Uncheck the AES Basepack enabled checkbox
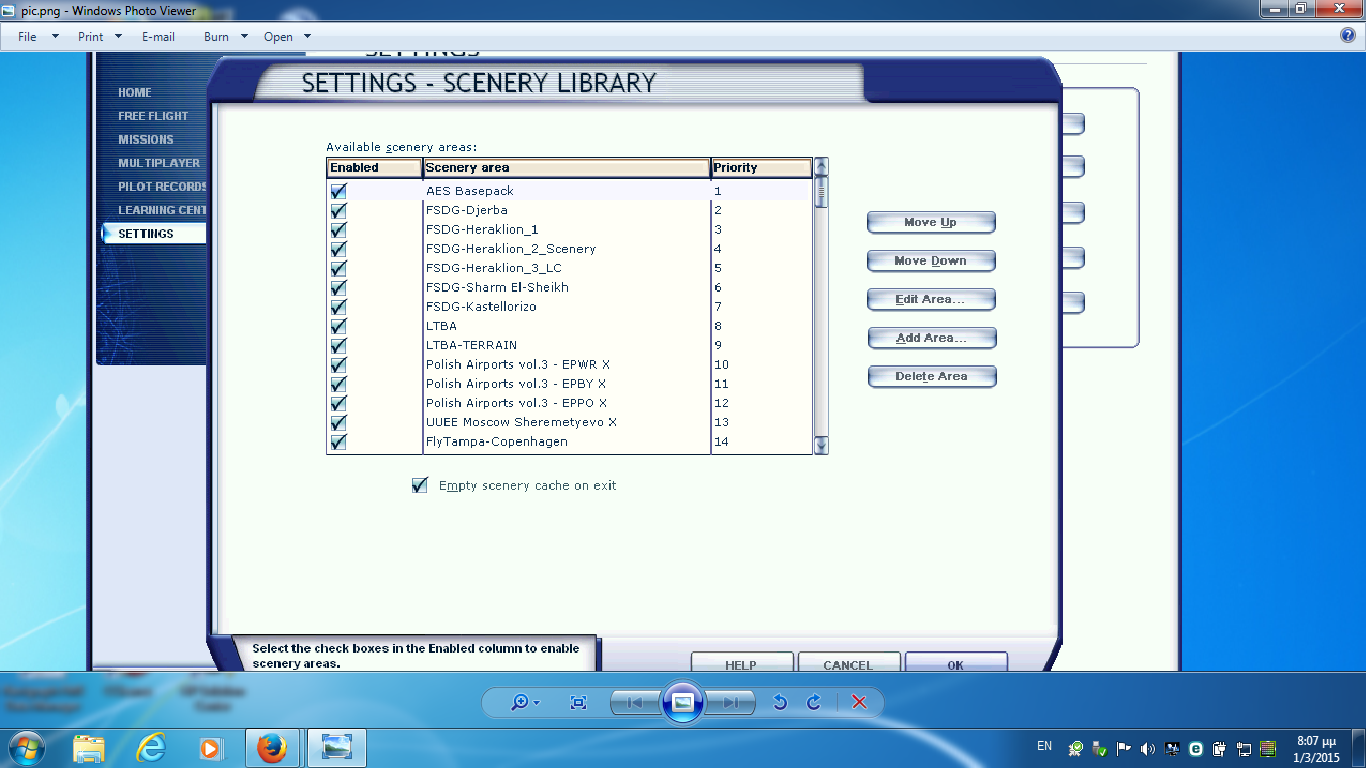Image resolution: width=1366 pixels, height=768 pixels. (x=339, y=191)
